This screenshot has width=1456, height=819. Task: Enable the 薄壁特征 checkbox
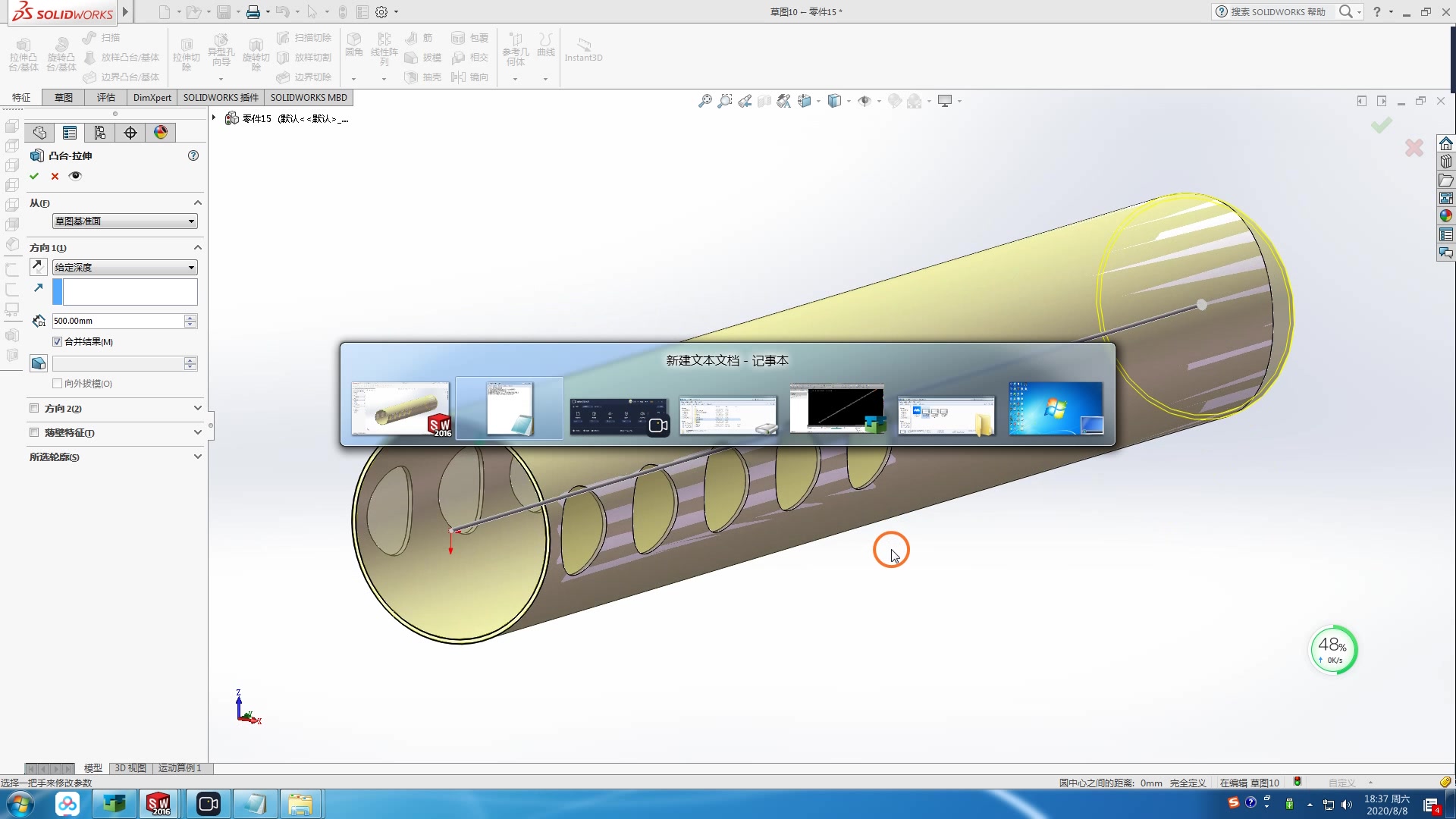click(x=34, y=432)
